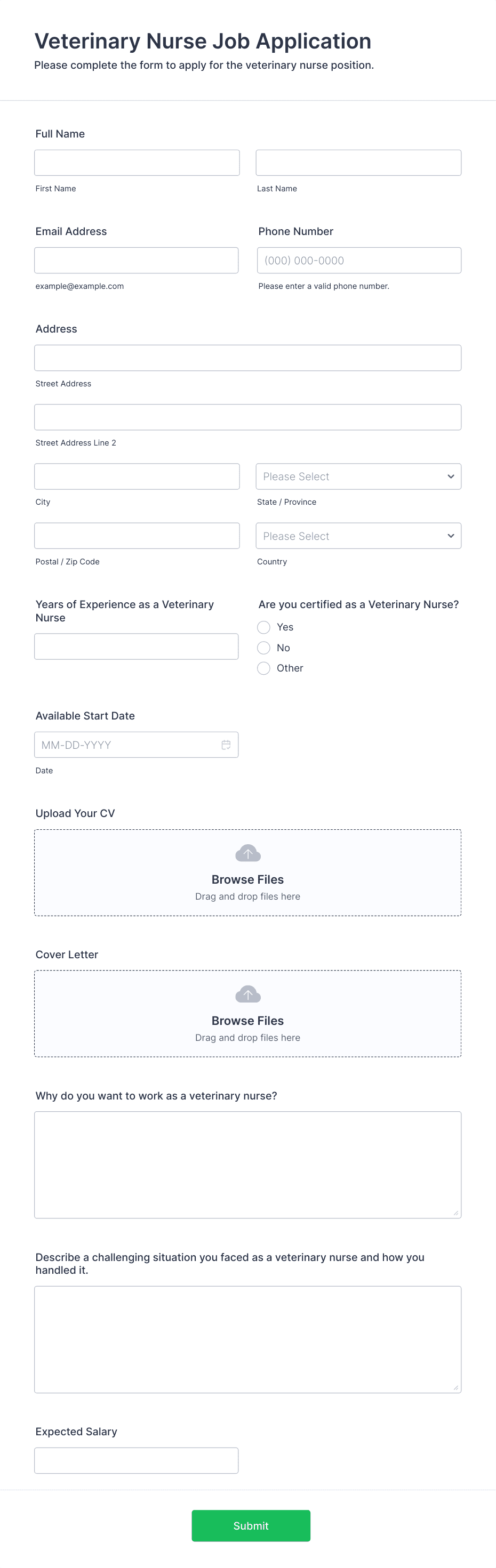Open the calendar icon in date field
The height and width of the screenshot is (1568, 496).
click(226, 745)
